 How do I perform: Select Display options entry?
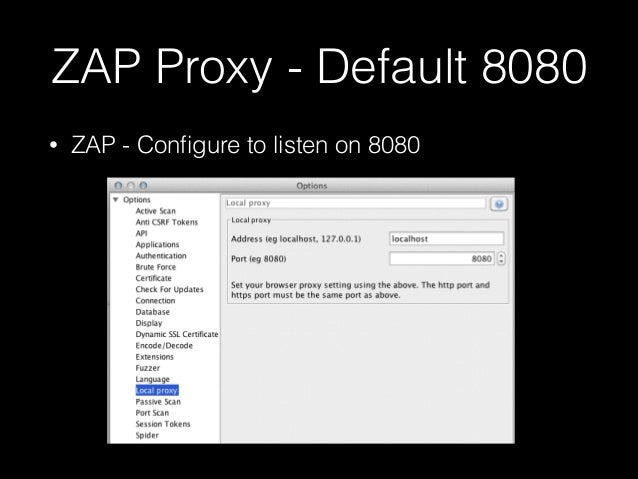[x=149, y=323]
